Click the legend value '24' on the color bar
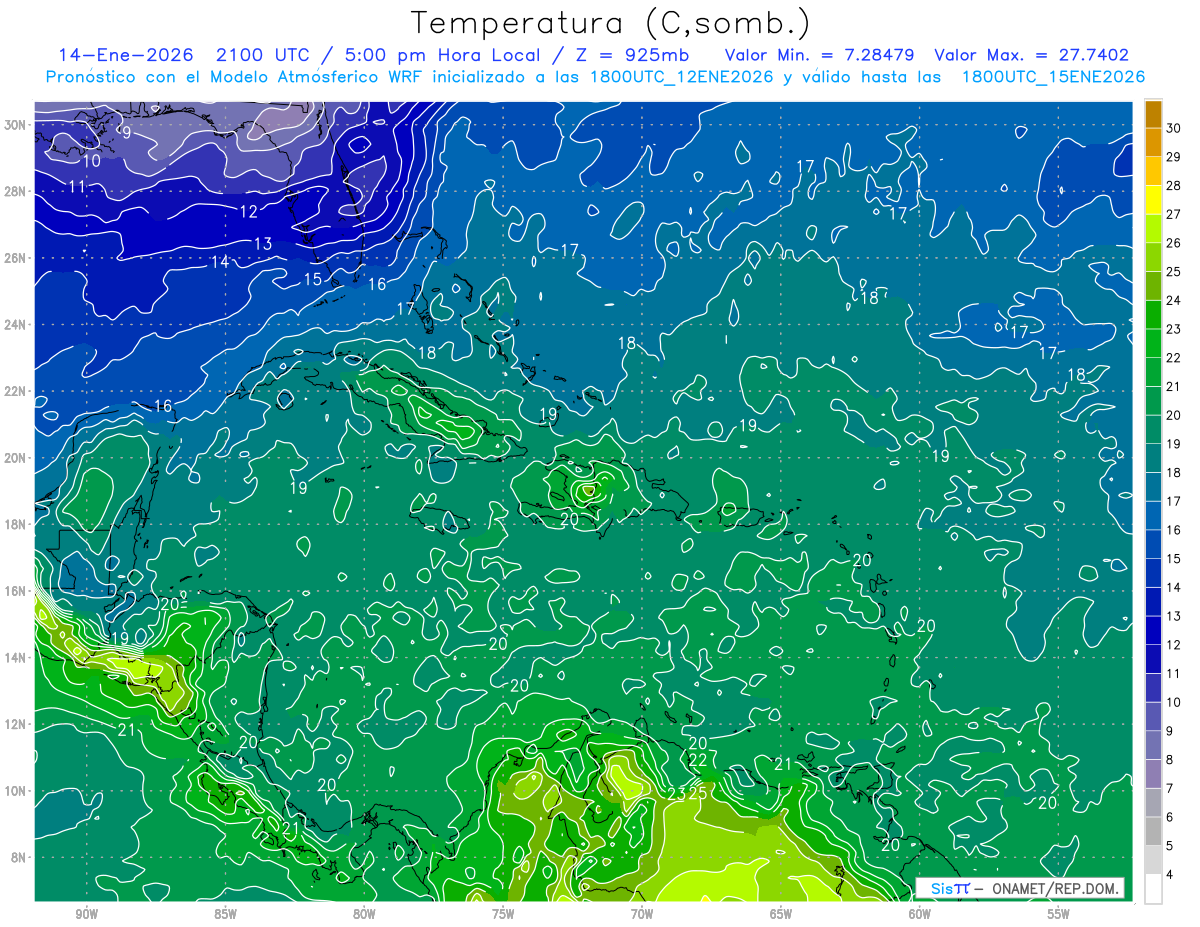1200x927 pixels. tap(1174, 300)
